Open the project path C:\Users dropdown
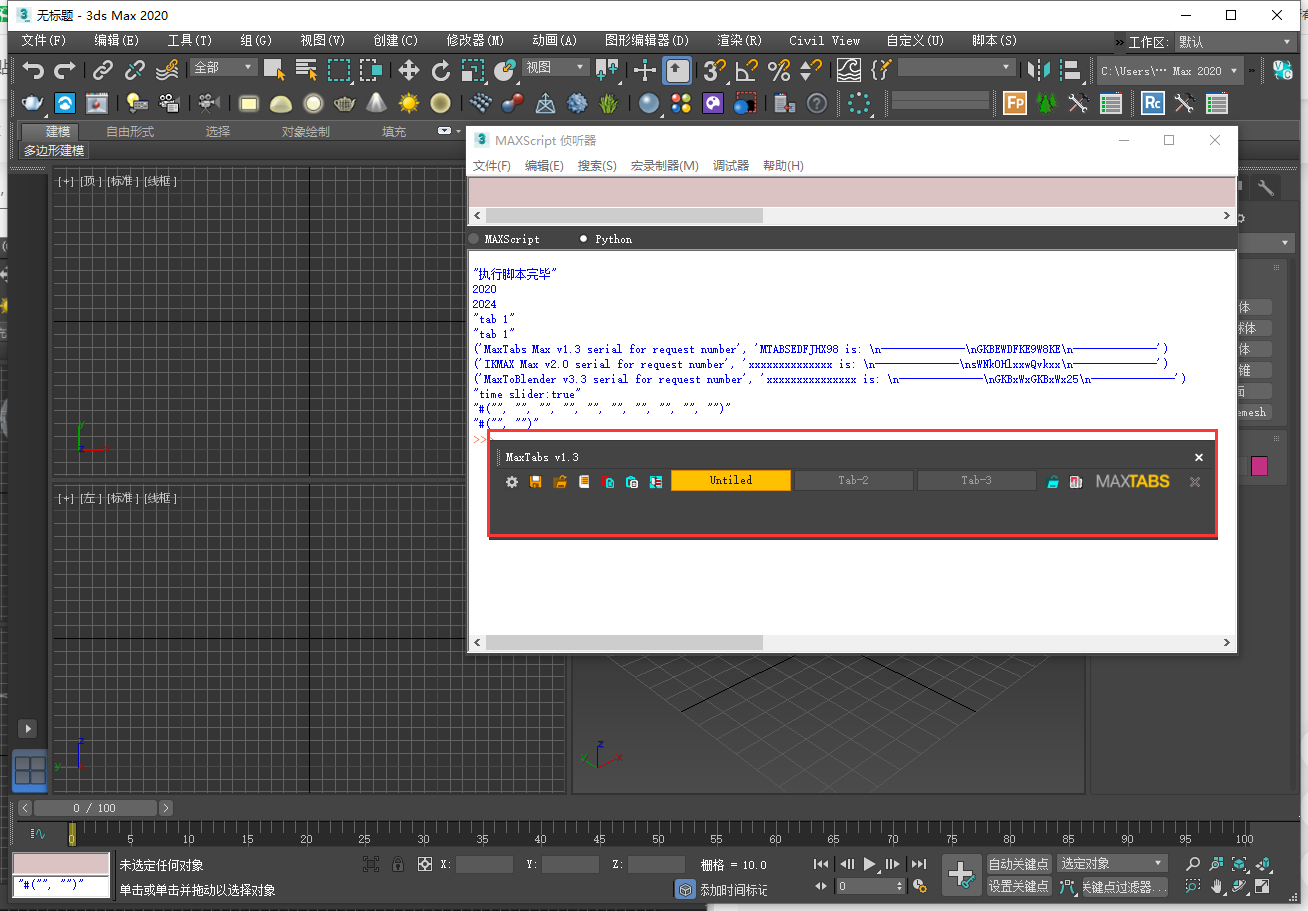1308x911 pixels. click(x=1169, y=71)
